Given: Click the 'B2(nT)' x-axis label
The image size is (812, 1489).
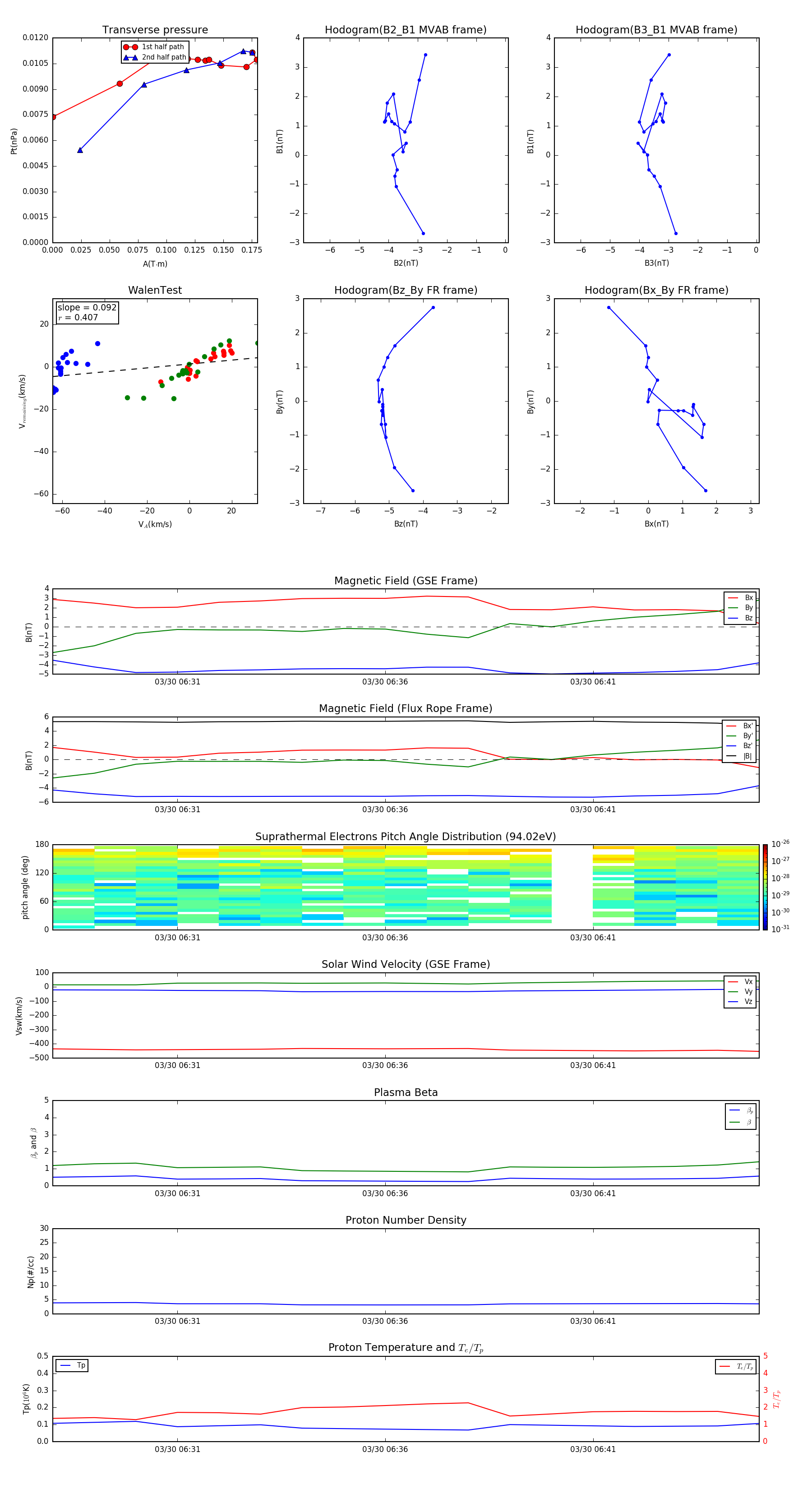Looking at the screenshot, I should 406,263.
